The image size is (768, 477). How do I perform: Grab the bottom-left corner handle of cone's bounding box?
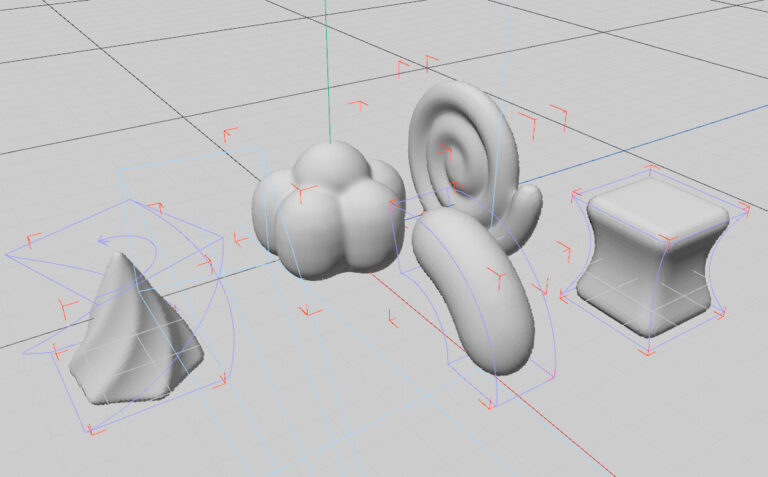(93, 429)
